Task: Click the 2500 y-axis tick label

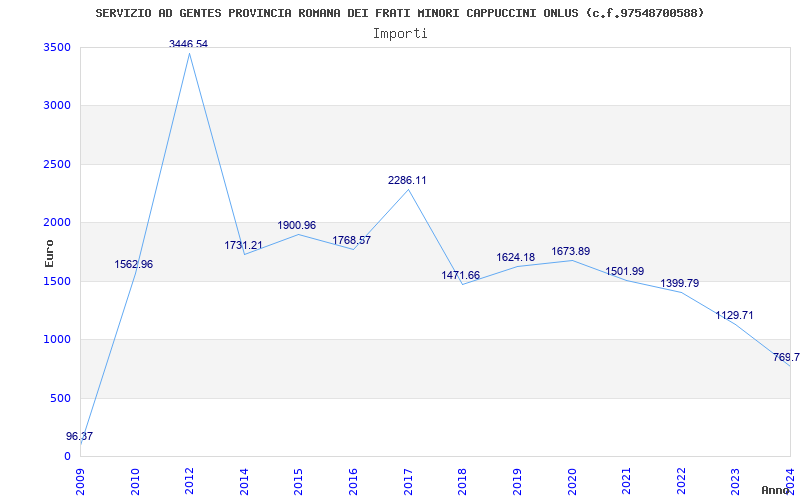Action: pos(57,164)
